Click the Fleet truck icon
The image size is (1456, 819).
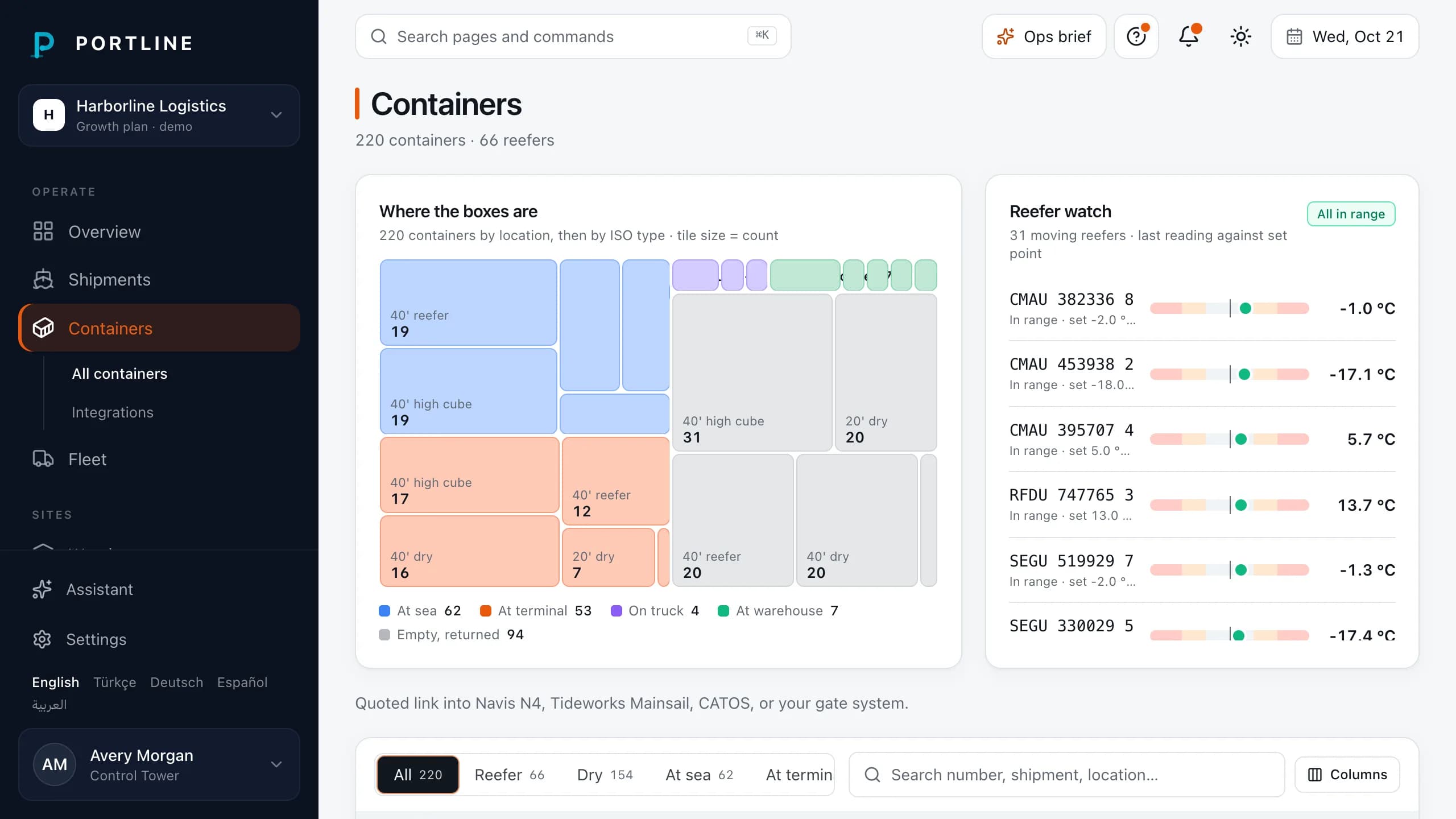[x=43, y=459]
